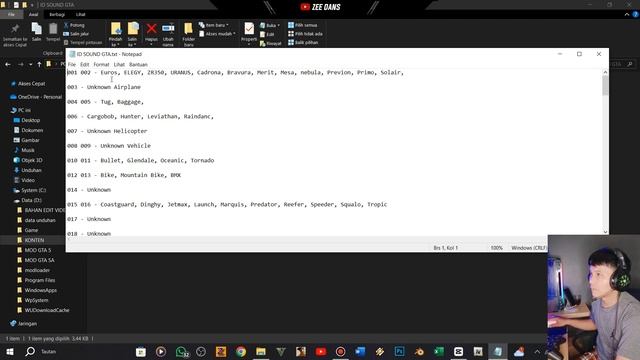Select the modloader folder in sidebar

coord(33,270)
